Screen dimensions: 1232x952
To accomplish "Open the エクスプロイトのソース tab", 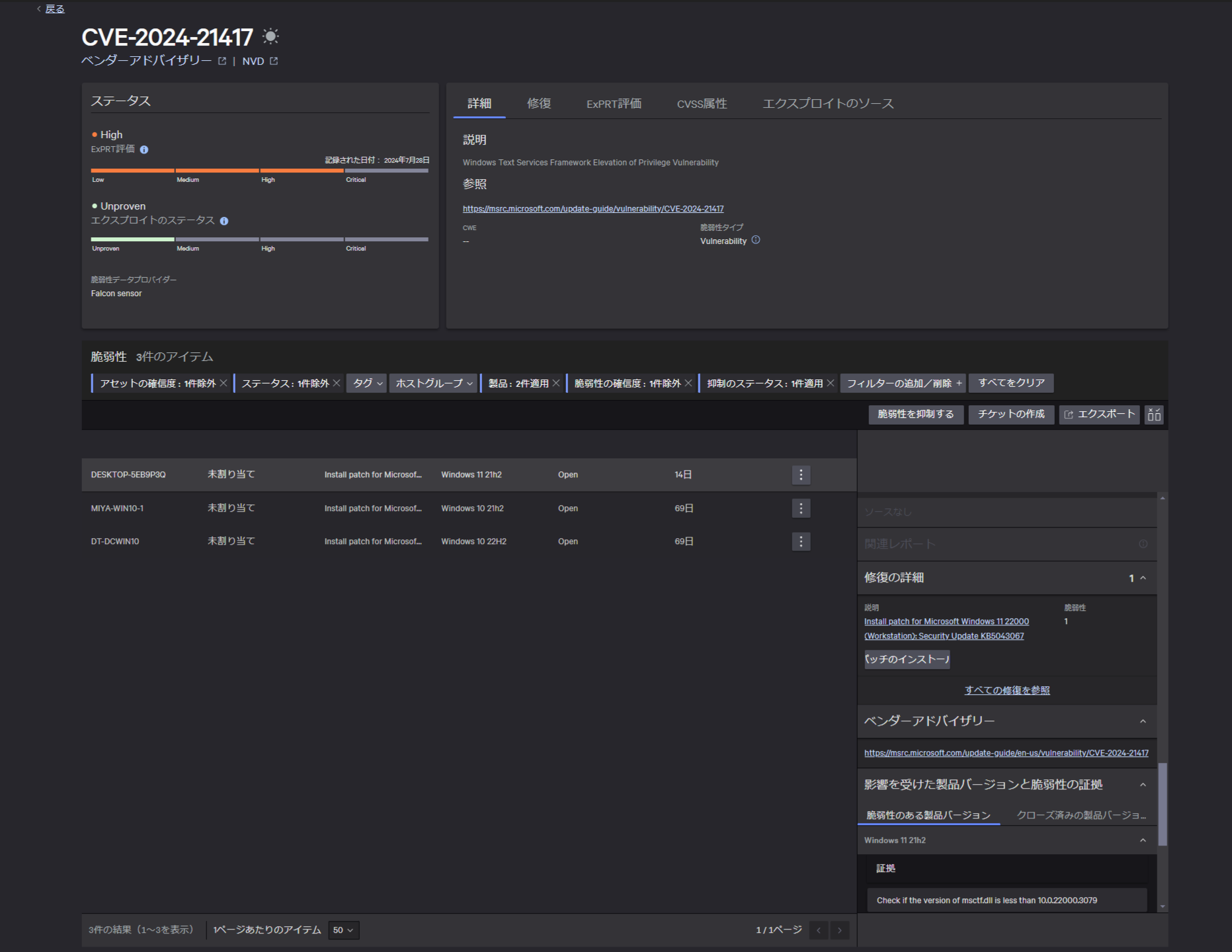I will 828,103.
